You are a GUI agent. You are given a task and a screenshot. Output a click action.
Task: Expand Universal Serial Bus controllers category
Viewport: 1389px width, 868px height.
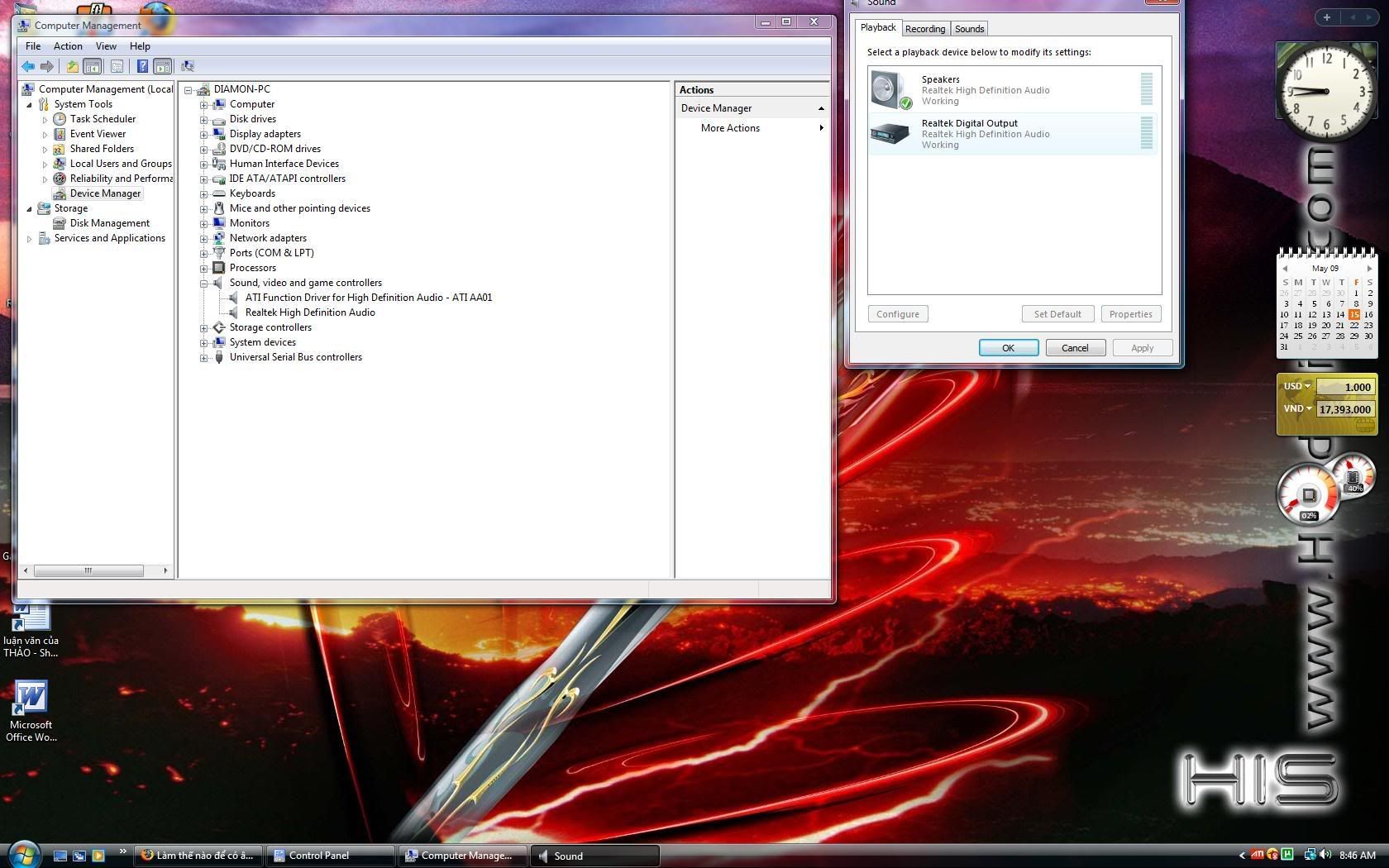pyautogui.click(x=203, y=358)
